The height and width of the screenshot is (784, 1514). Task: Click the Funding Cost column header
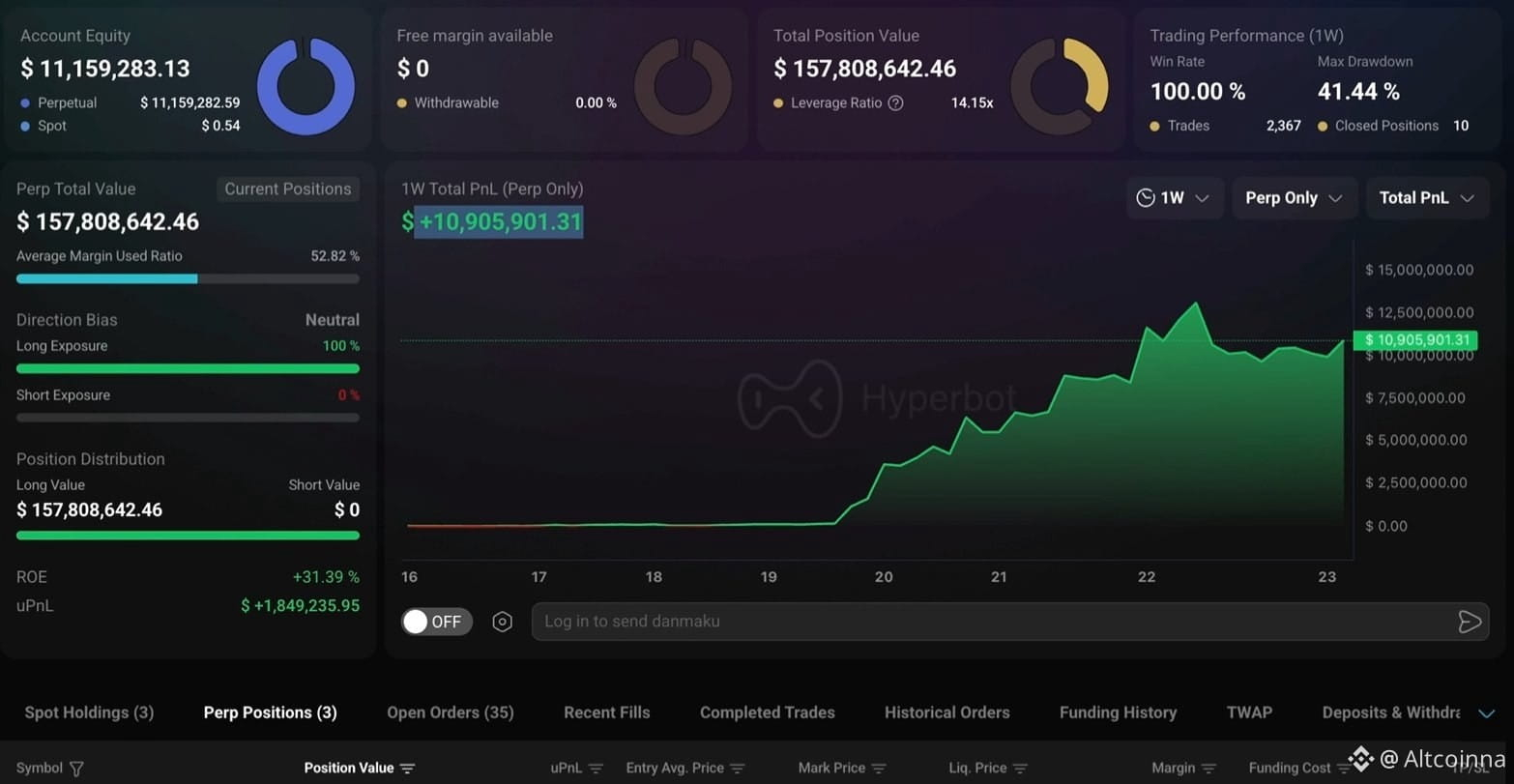coord(1290,769)
